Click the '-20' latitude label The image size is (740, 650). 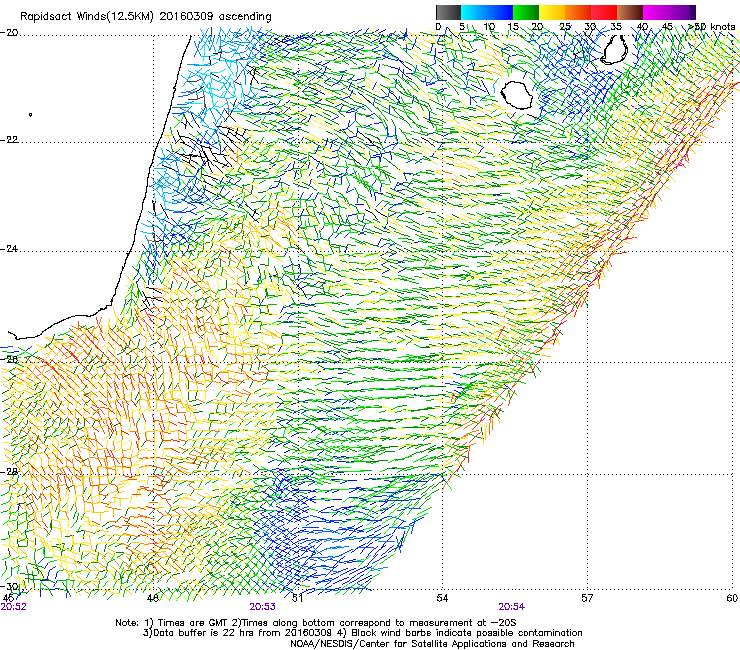(9, 33)
